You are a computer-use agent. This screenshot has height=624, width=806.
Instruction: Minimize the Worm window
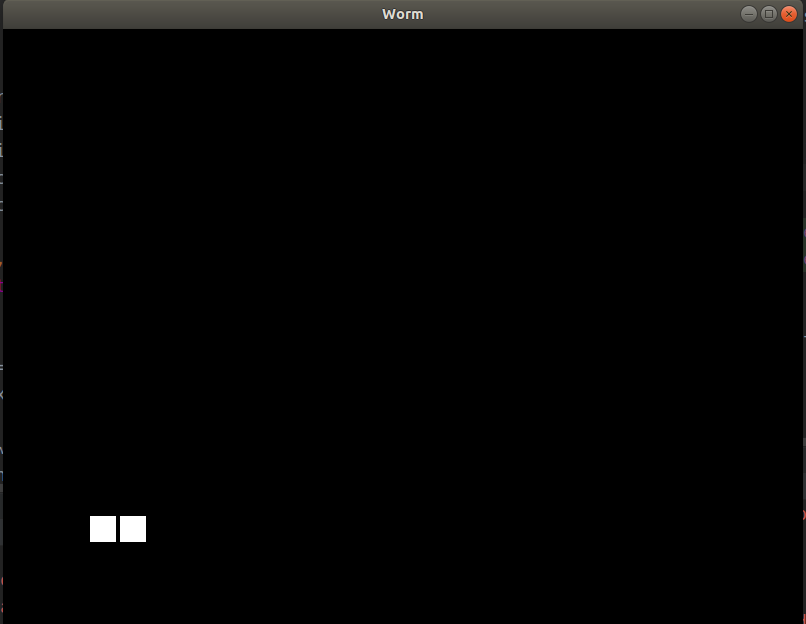click(748, 14)
